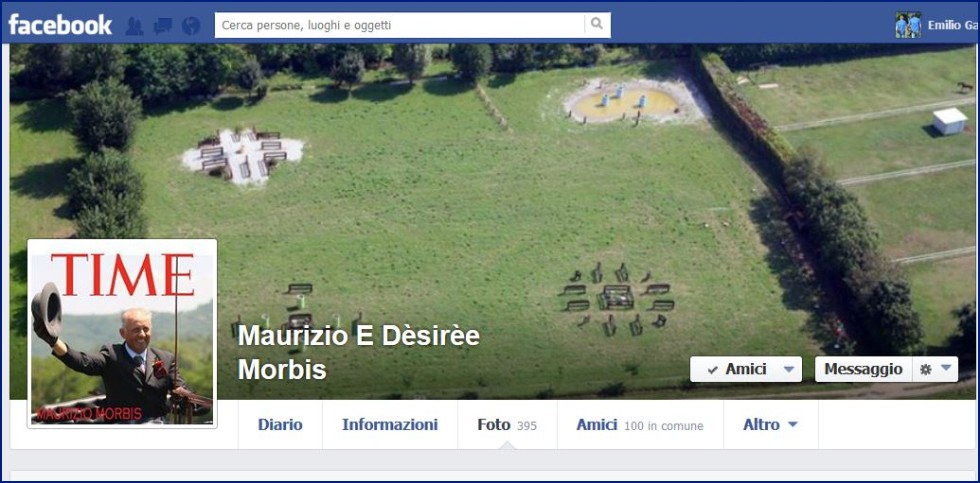Expand the Amici button dropdown arrow
The image size is (980, 483).
[789, 369]
